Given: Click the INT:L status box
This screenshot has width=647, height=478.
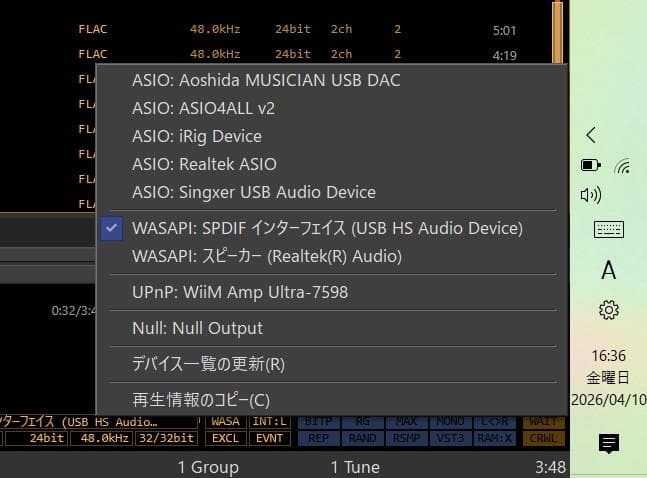Looking at the screenshot, I should 269,421.
